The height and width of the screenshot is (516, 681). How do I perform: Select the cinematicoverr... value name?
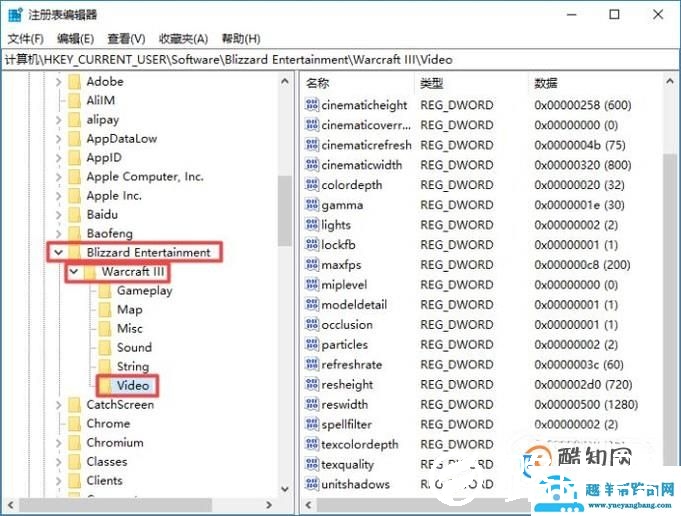pos(366,125)
